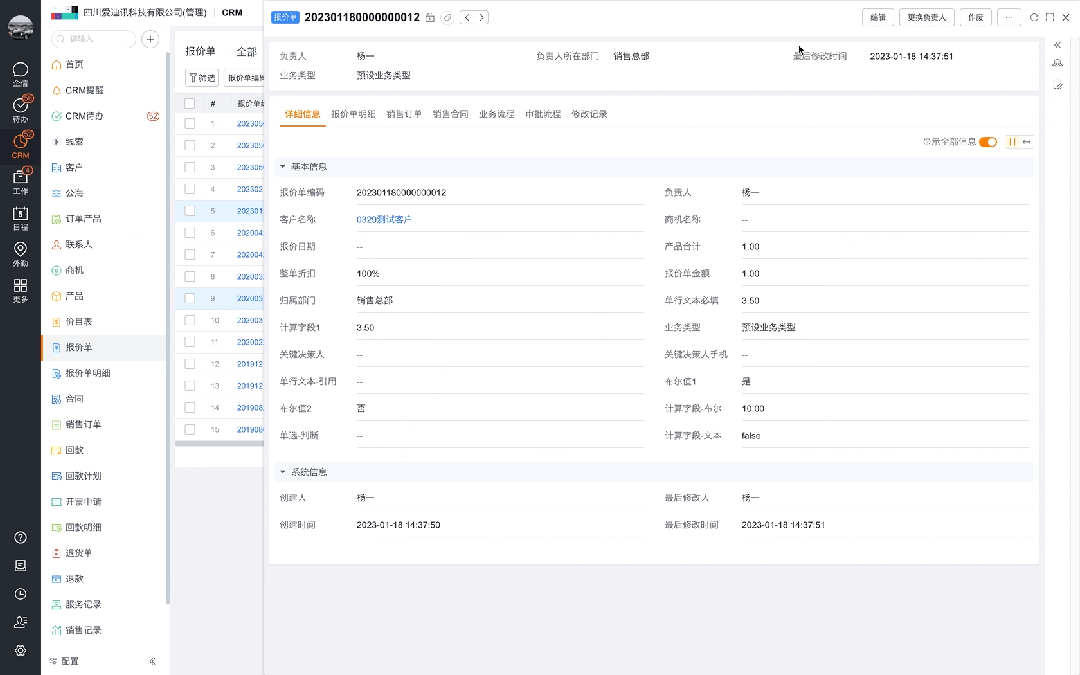This screenshot has width=1080, height=675.
Task: Click the tag icon next to quote number
Action: pos(447,18)
